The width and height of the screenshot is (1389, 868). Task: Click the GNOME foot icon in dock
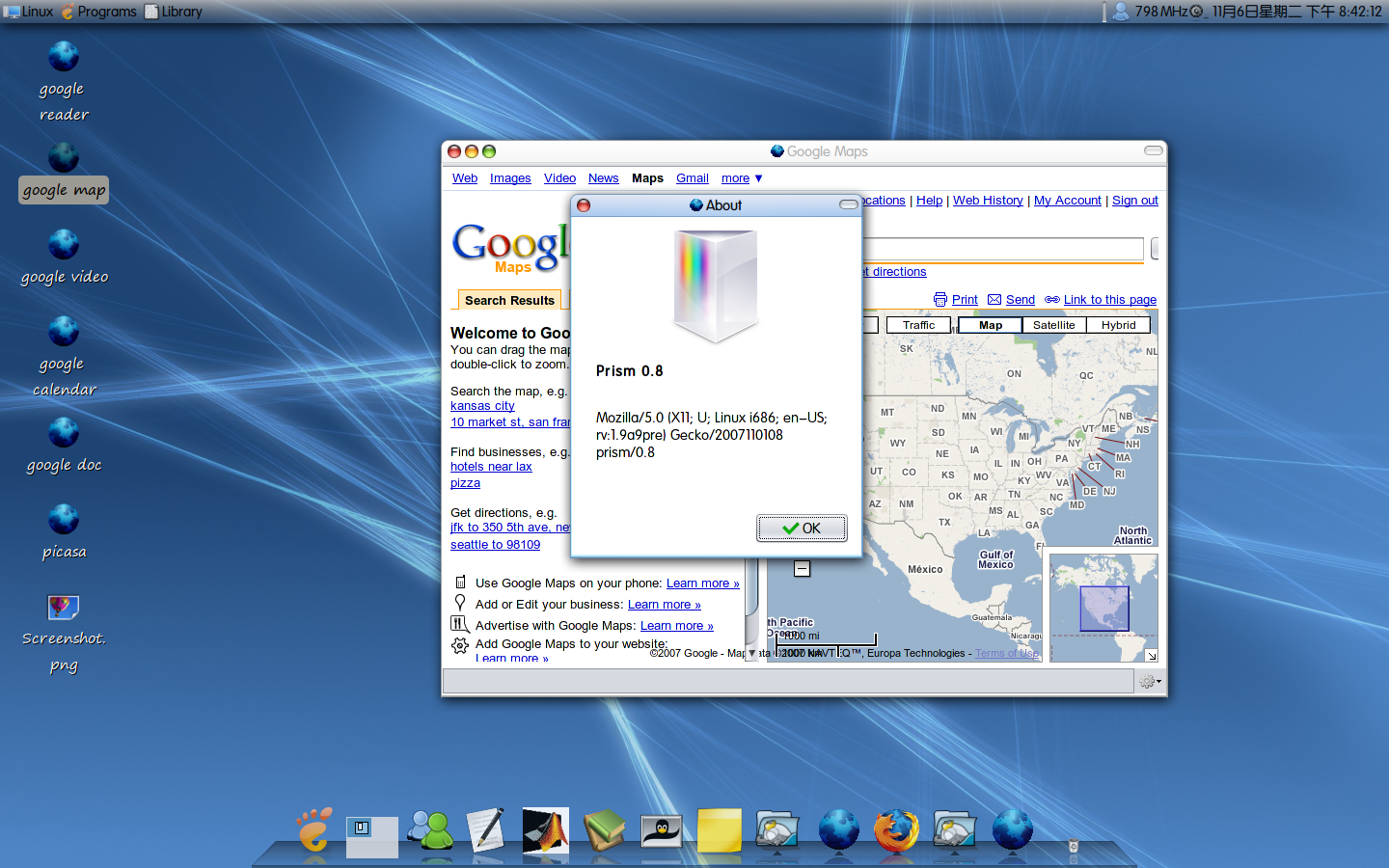315,830
